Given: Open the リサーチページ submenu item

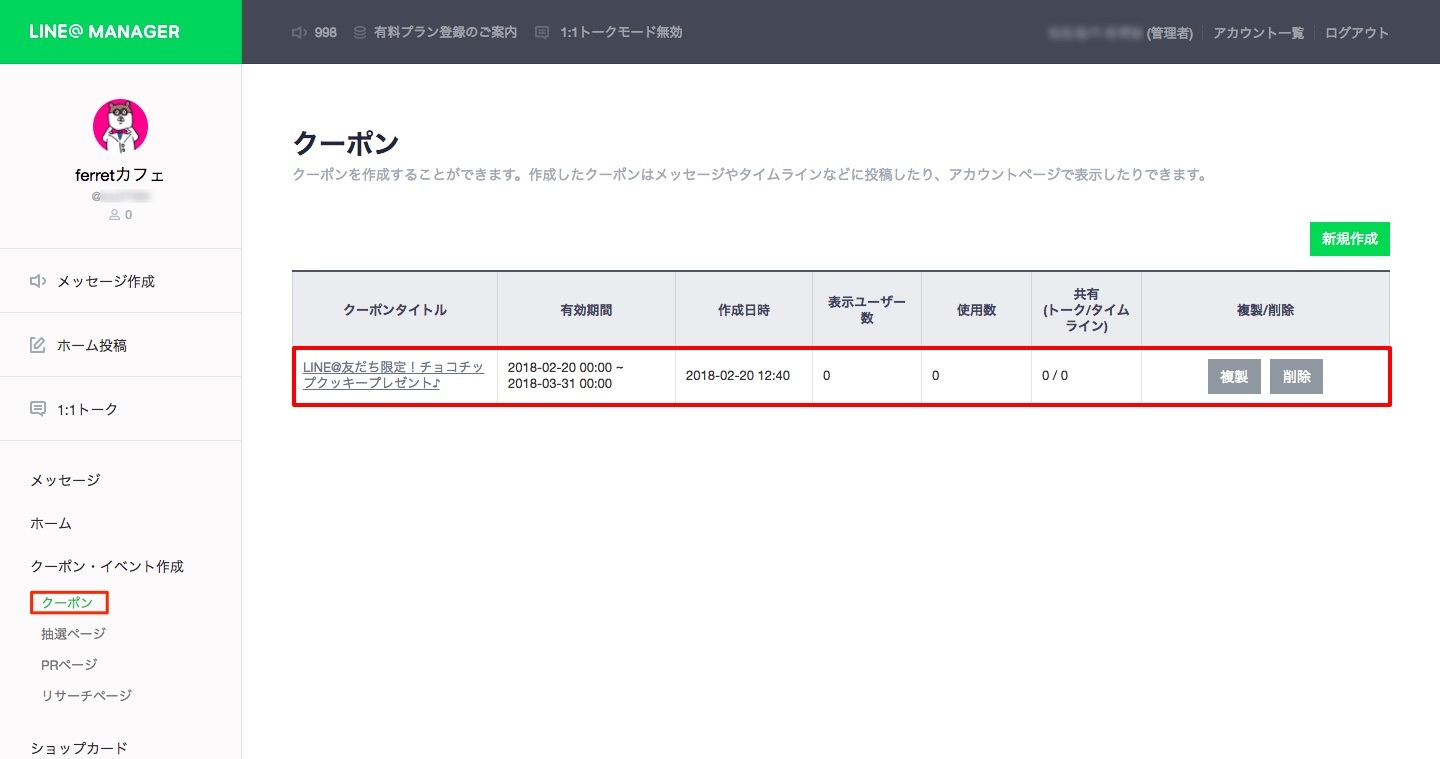Looking at the screenshot, I should (x=86, y=695).
